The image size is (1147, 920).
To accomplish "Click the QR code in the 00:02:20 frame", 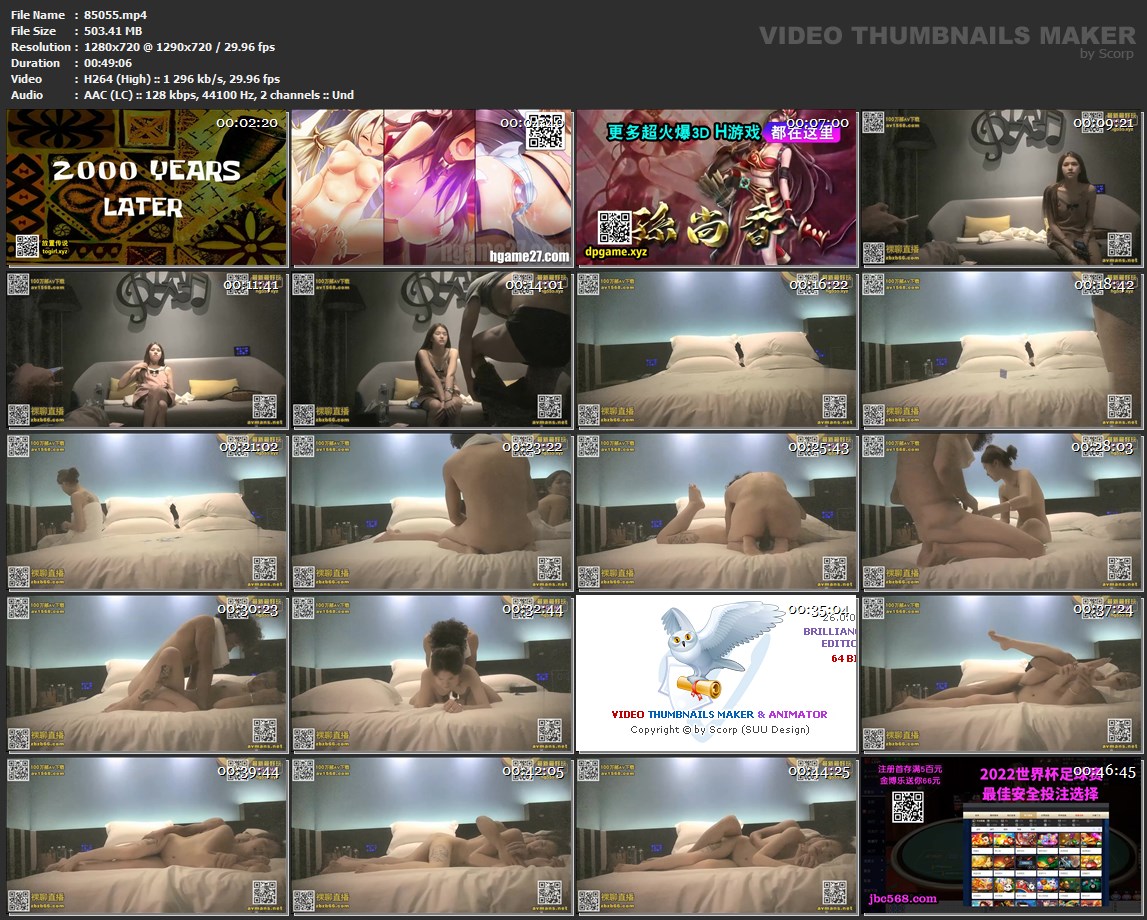I will click(26, 246).
